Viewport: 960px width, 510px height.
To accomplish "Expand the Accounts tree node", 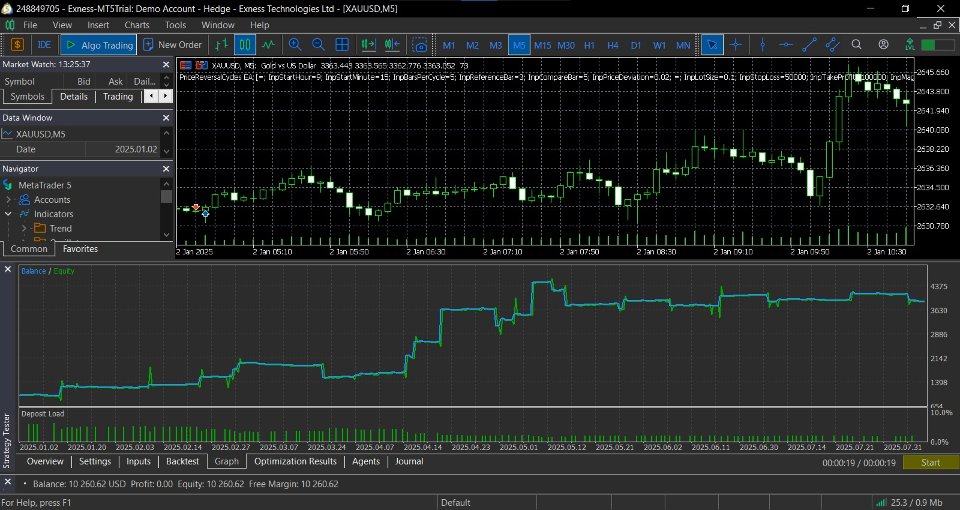I will pos(9,200).
